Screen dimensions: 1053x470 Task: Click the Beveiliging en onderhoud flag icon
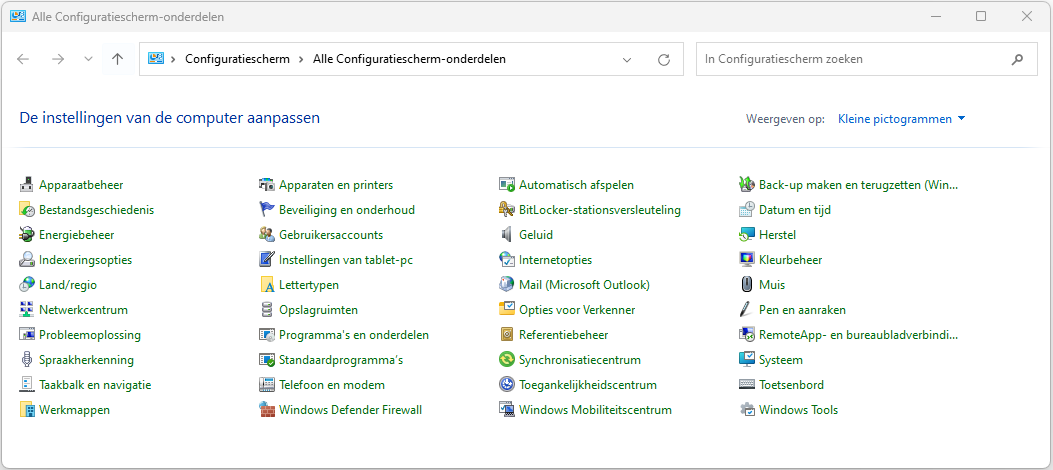(x=267, y=209)
